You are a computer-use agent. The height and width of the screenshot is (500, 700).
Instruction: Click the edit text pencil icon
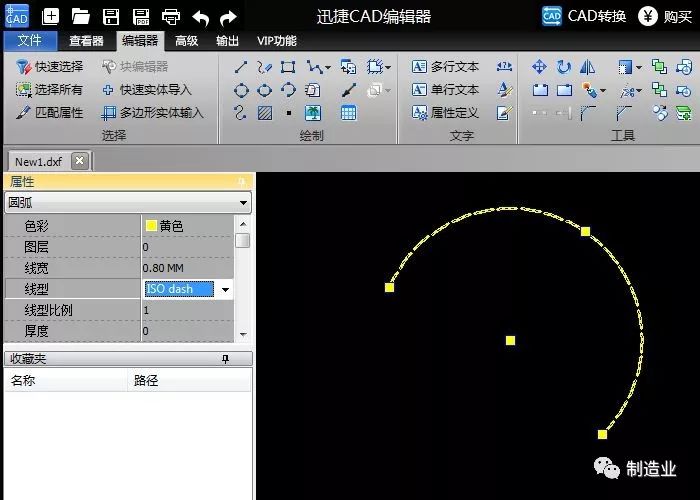click(x=504, y=113)
